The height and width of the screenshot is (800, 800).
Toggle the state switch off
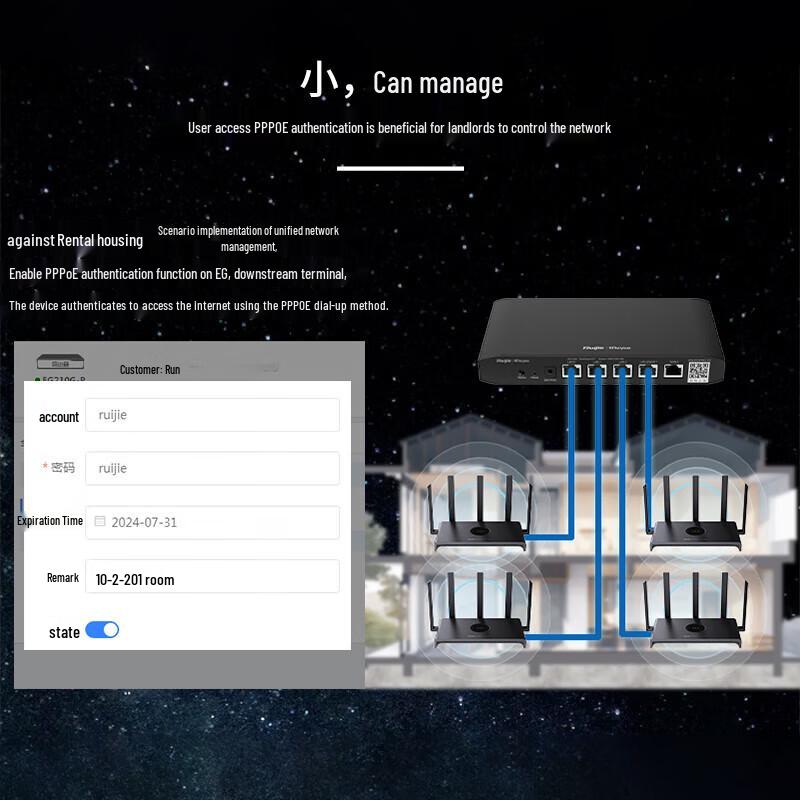pos(102,630)
